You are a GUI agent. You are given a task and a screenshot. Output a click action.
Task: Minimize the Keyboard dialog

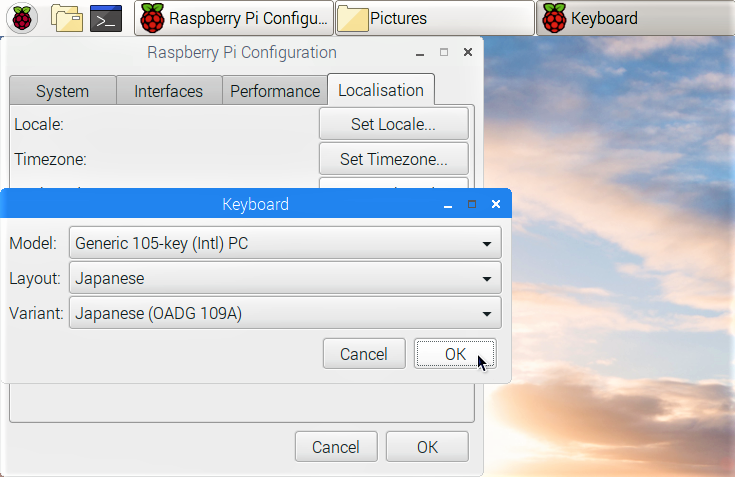tap(448, 204)
